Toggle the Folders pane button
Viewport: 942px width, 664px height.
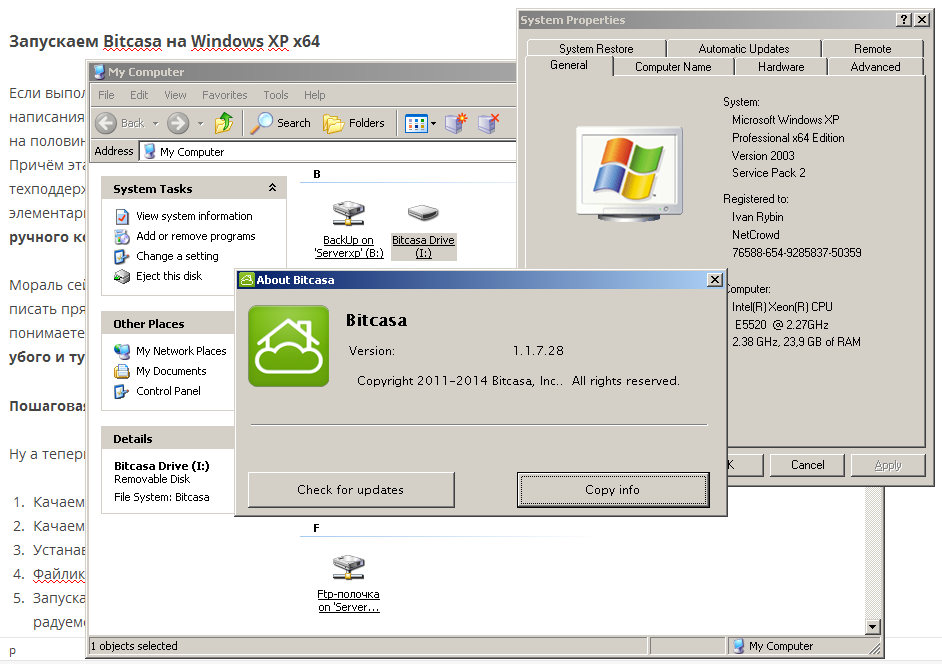354,123
